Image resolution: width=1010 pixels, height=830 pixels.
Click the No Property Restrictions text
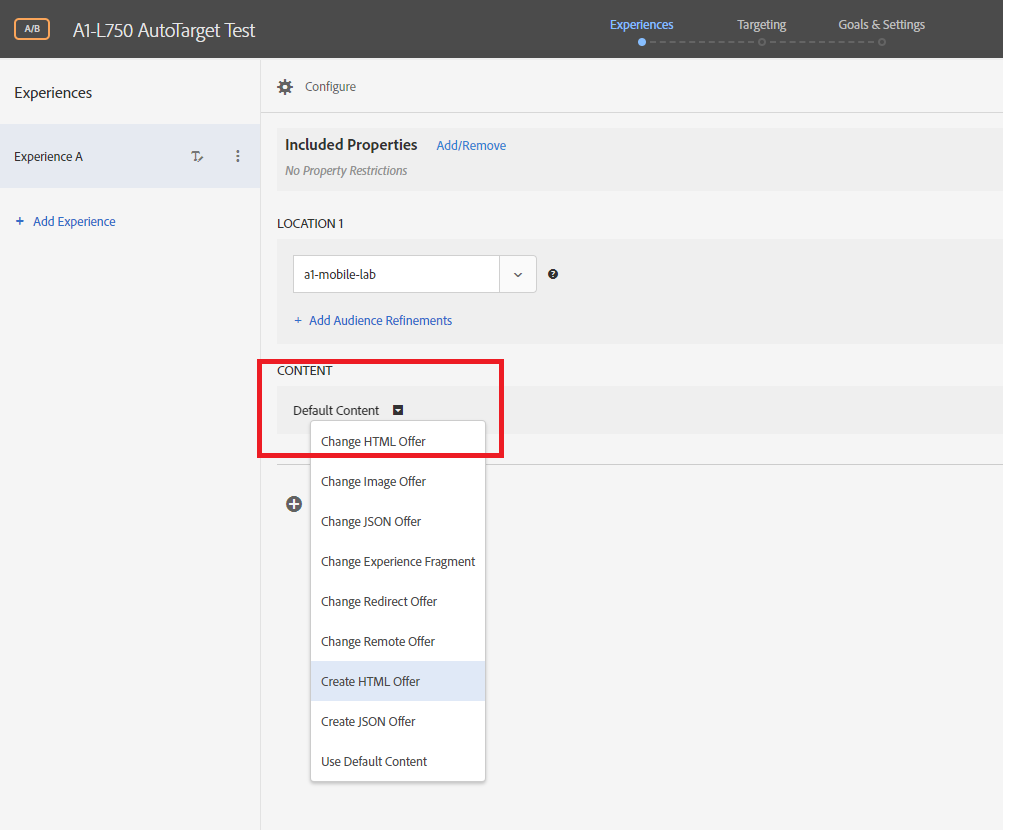coord(346,171)
